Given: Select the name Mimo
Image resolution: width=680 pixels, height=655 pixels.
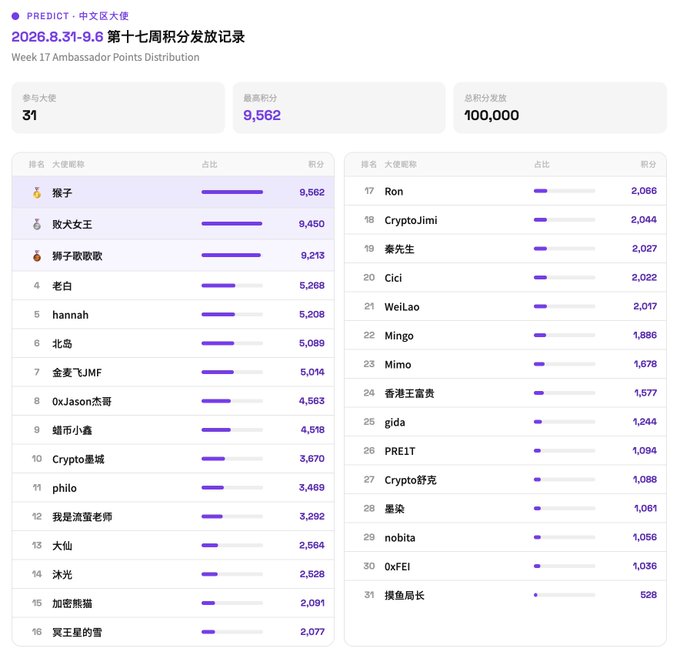Looking at the screenshot, I should tap(398, 365).
